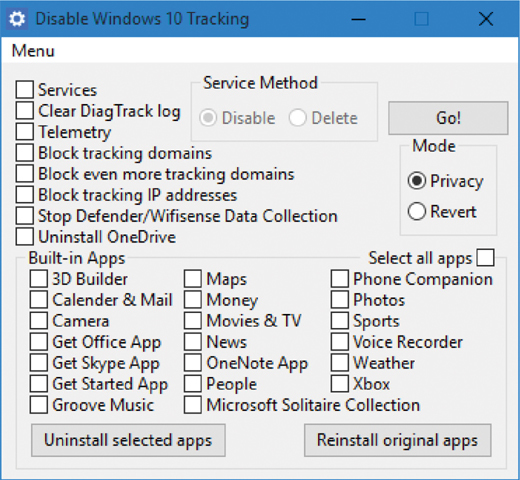The height and width of the screenshot is (480, 520).
Task: Tick Voice Recorder checkbox
Action: [x=340, y=341]
